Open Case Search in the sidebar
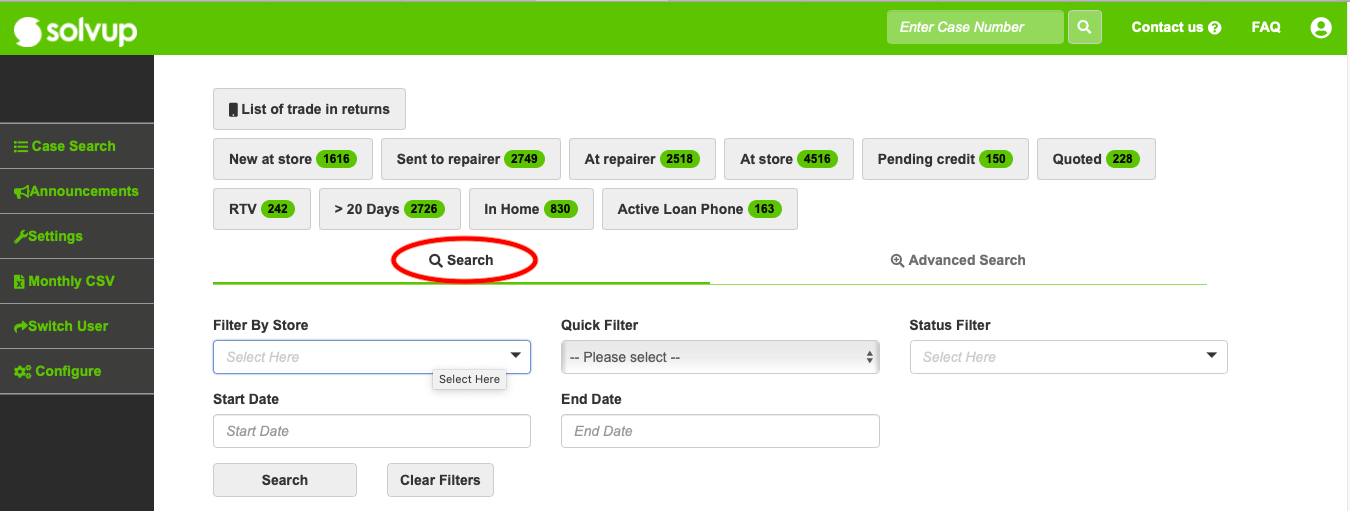The image size is (1350, 511). (77, 146)
